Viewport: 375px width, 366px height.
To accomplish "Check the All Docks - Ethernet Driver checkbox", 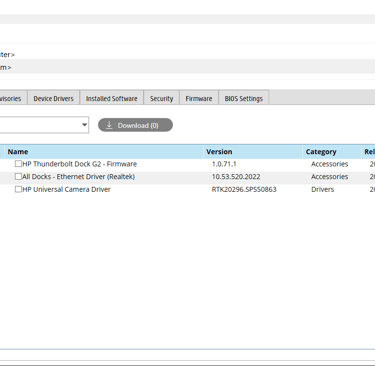I will pos(18,176).
